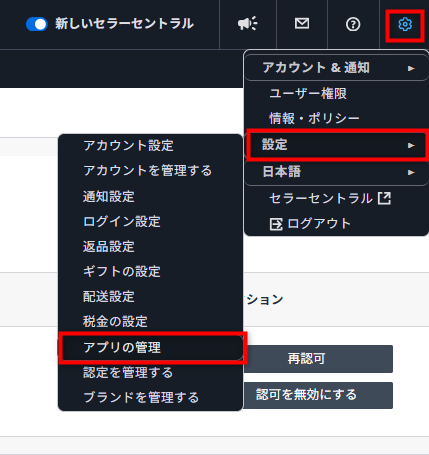Click the external link icon beside セラーセントラル

(x=384, y=198)
